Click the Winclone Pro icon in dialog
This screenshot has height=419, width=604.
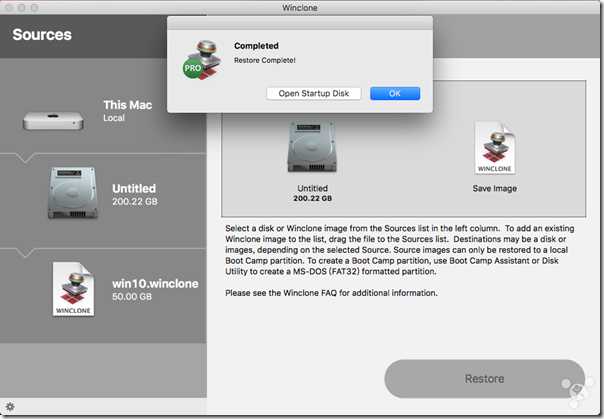click(202, 60)
